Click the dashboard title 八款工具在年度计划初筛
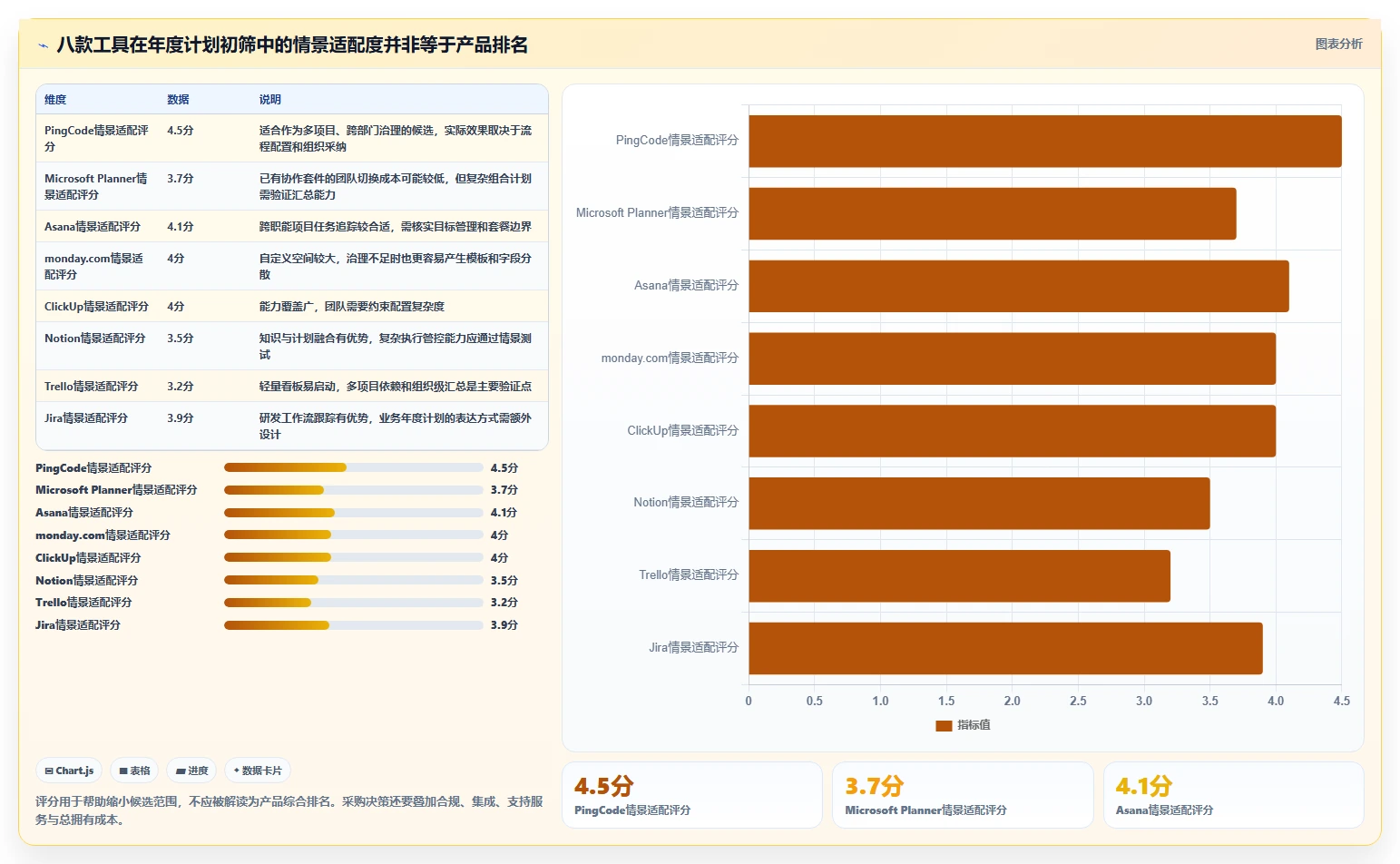The image size is (1400, 864). point(292,45)
